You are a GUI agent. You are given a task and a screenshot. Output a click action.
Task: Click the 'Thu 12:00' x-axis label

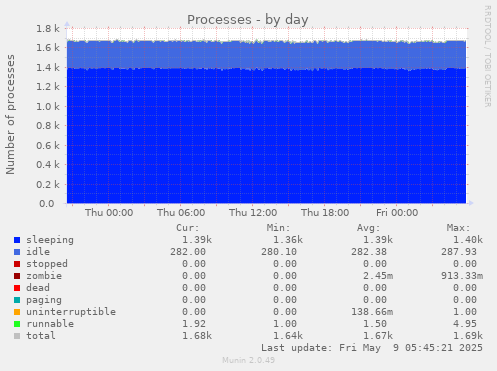(x=253, y=213)
